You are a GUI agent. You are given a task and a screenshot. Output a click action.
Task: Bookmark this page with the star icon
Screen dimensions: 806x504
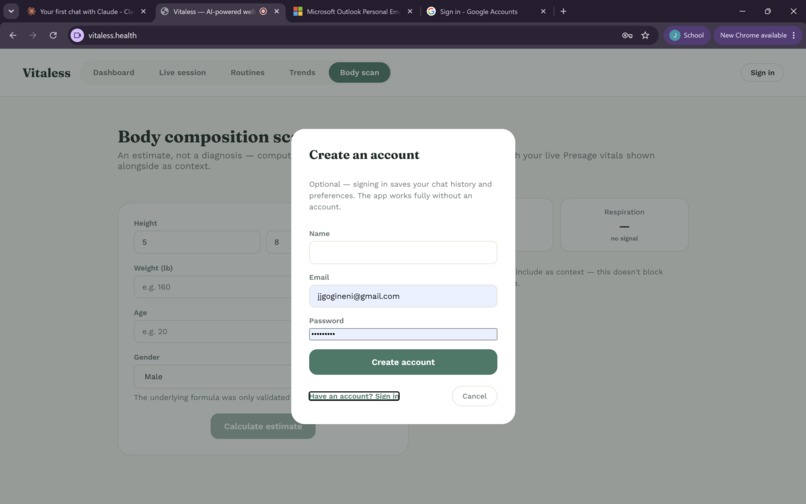[x=645, y=35]
